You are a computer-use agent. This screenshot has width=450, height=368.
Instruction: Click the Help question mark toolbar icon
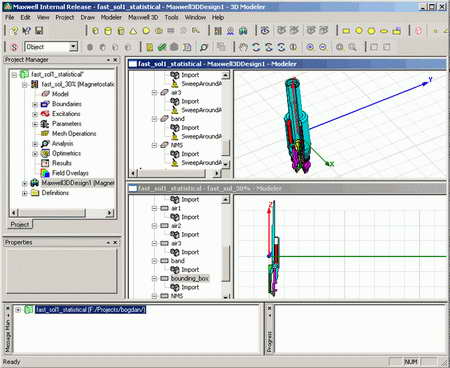tap(14, 31)
